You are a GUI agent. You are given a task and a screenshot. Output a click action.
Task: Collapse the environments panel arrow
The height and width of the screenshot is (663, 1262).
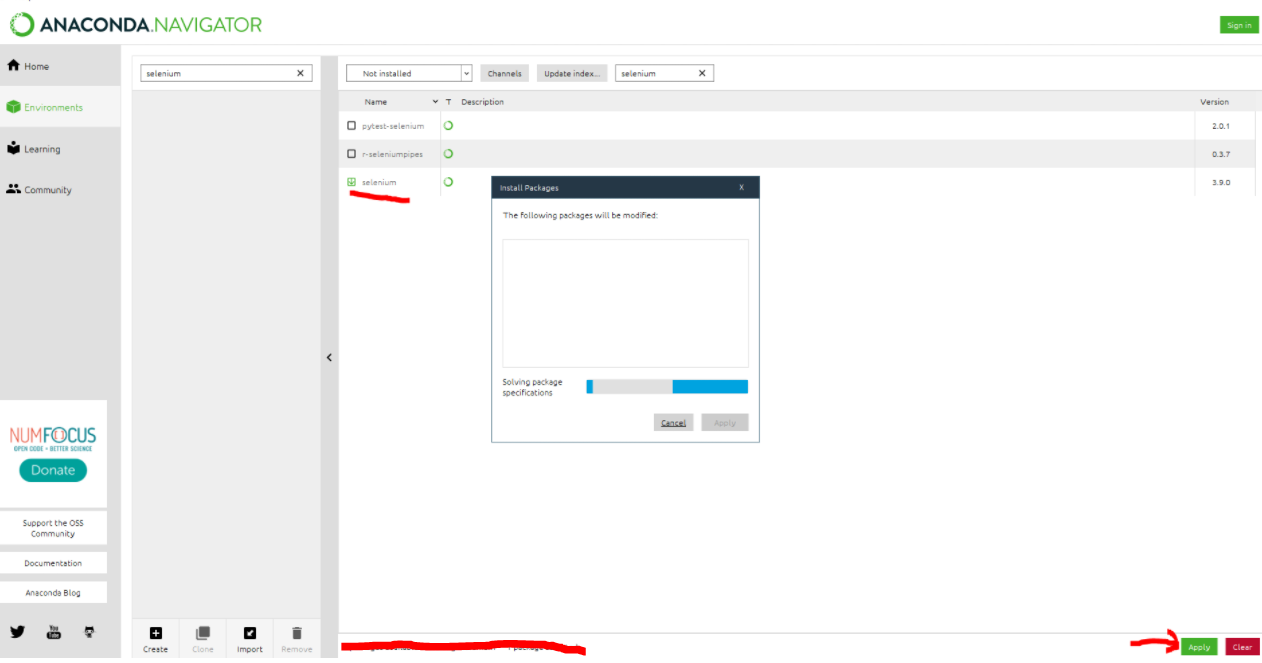tap(329, 357)
